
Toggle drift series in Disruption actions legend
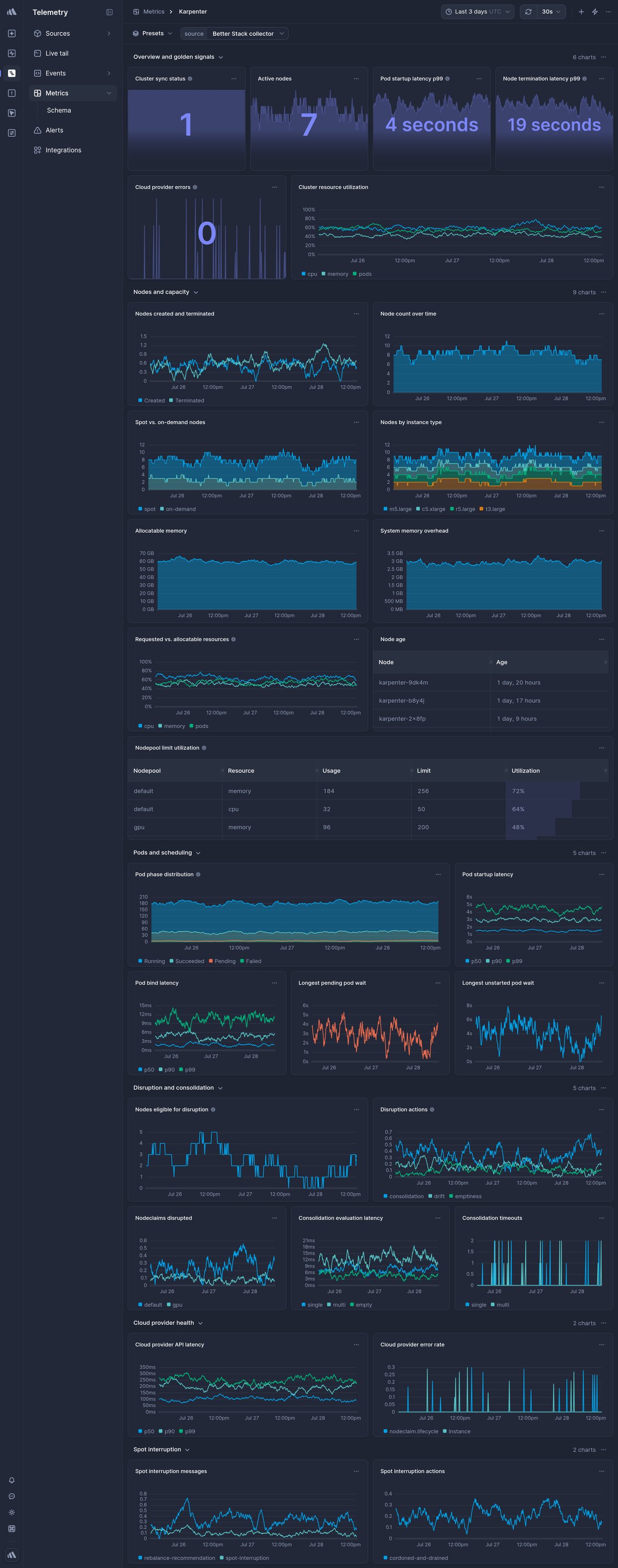[x=436, y=1196]
